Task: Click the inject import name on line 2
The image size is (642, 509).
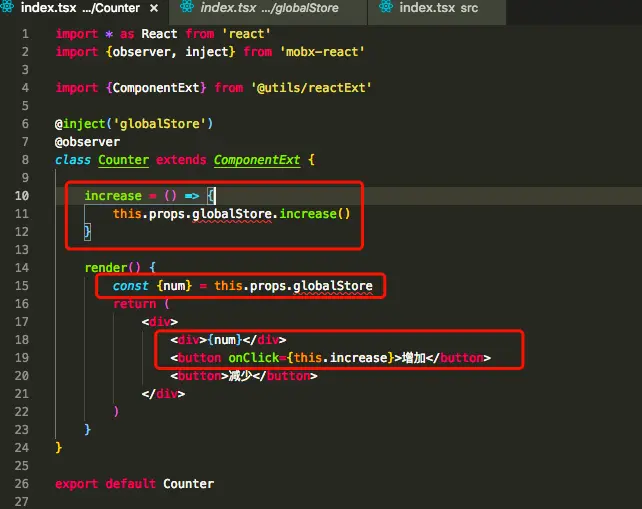Action: pos(207,52)
